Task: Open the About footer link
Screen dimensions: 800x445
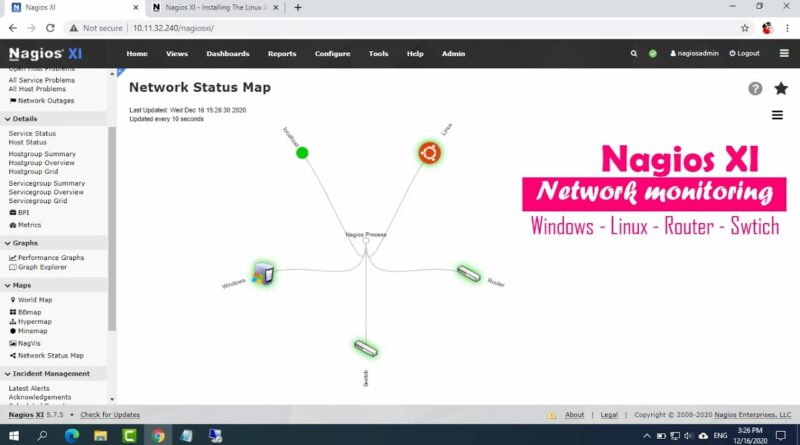Action: pos(574,415)
